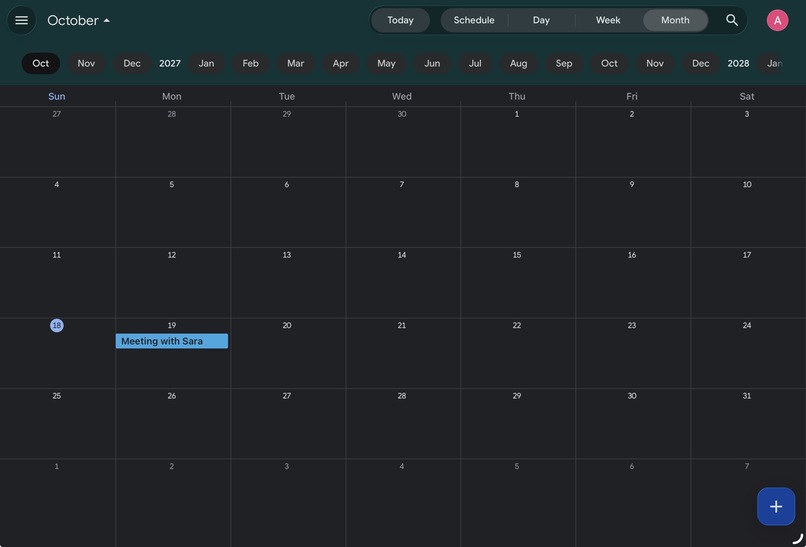This screenshot has height=547, width=806.
Task: Select date 14 under Wed
Action: coord(401,255)
